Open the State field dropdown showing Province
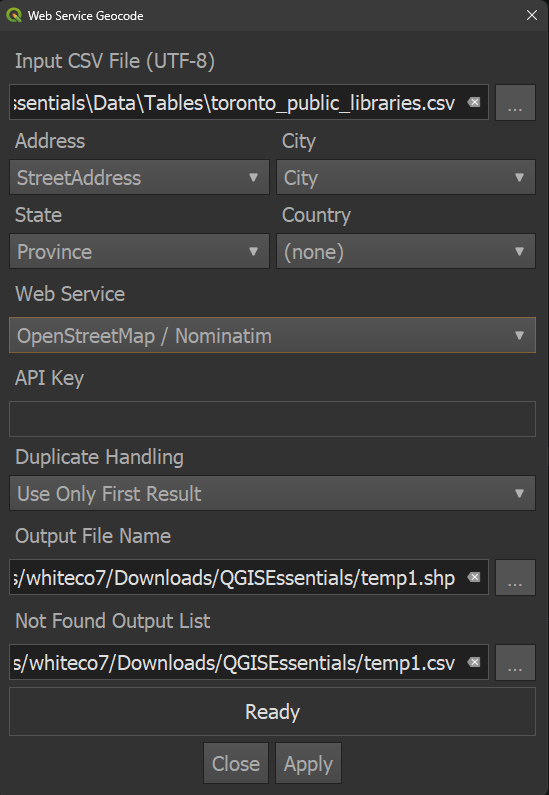 [139, 251]
